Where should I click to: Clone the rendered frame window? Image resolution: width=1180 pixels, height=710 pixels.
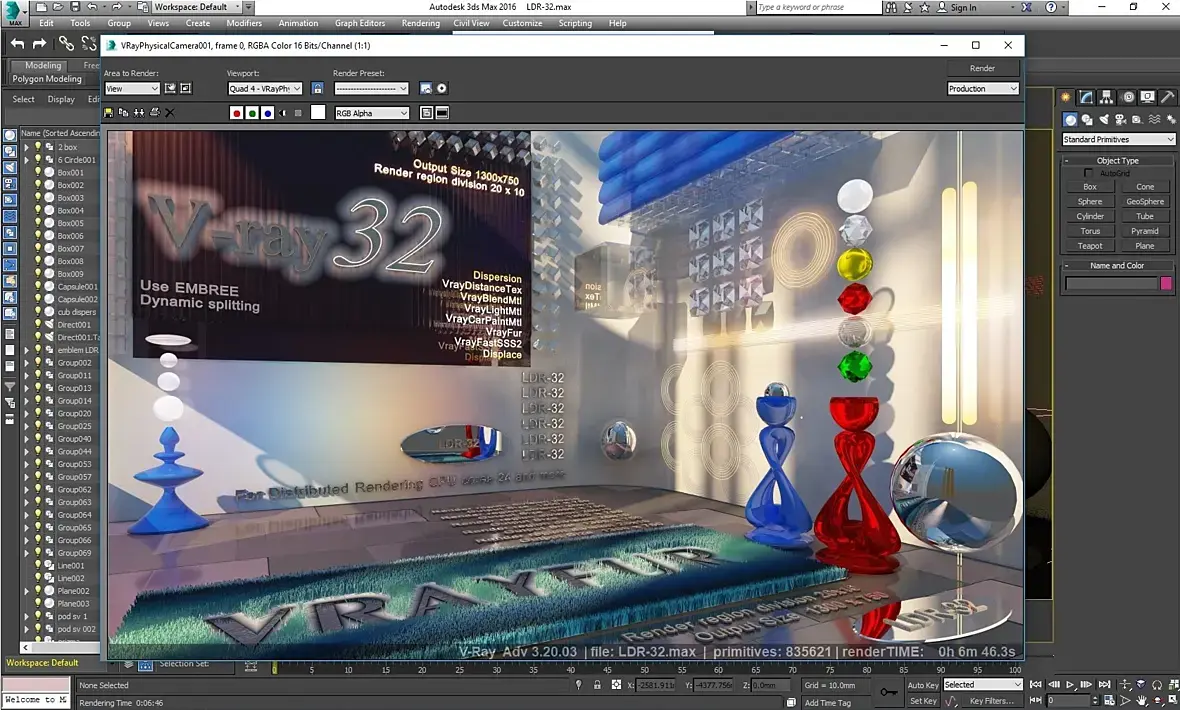tap(139, 113)
